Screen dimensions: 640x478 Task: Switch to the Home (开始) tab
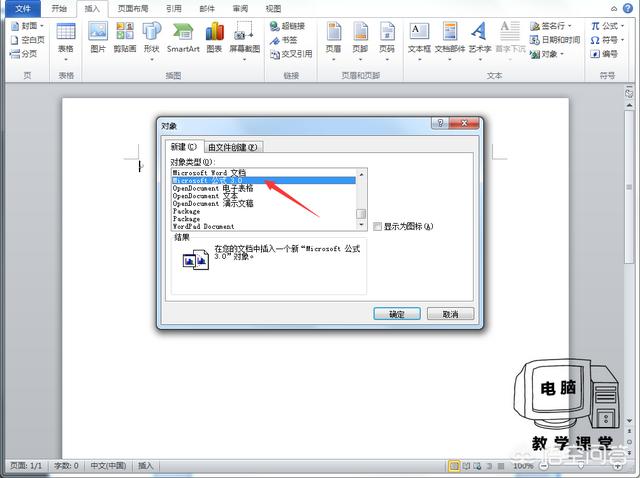(59, 9)
